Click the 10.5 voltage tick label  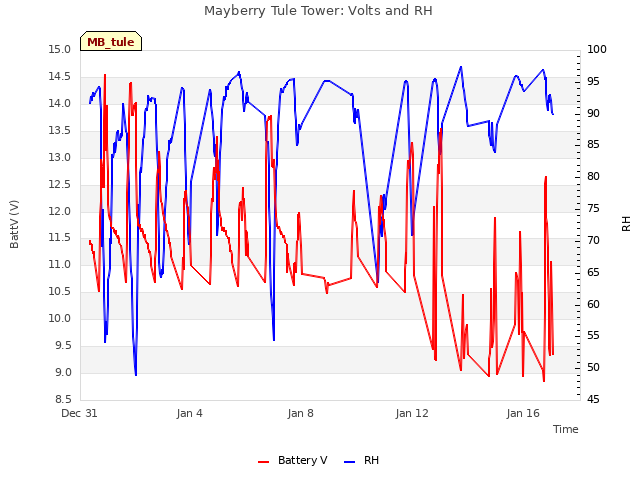pos(60,291)
